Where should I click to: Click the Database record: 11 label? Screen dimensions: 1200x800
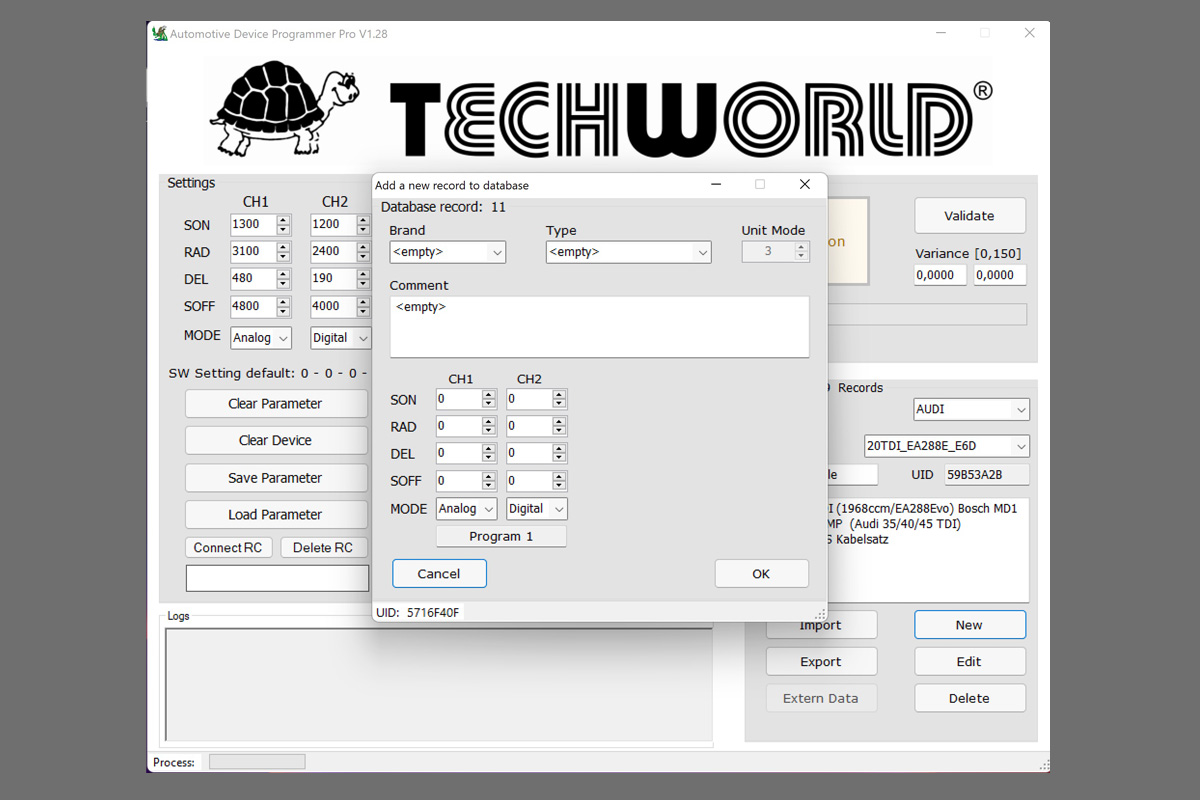[443, 207]
